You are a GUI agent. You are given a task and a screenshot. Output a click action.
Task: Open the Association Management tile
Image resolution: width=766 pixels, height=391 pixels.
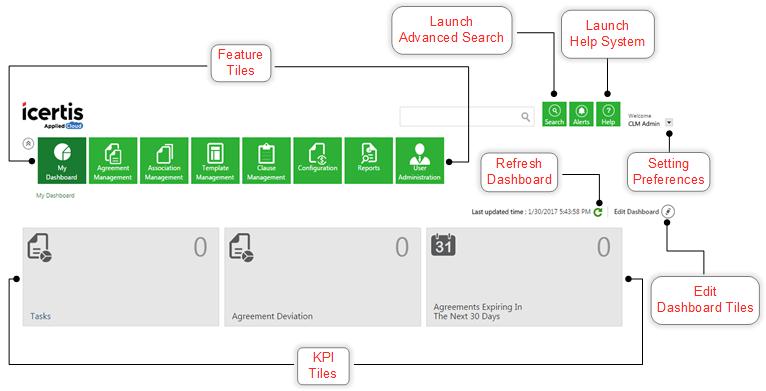[164, 160]
